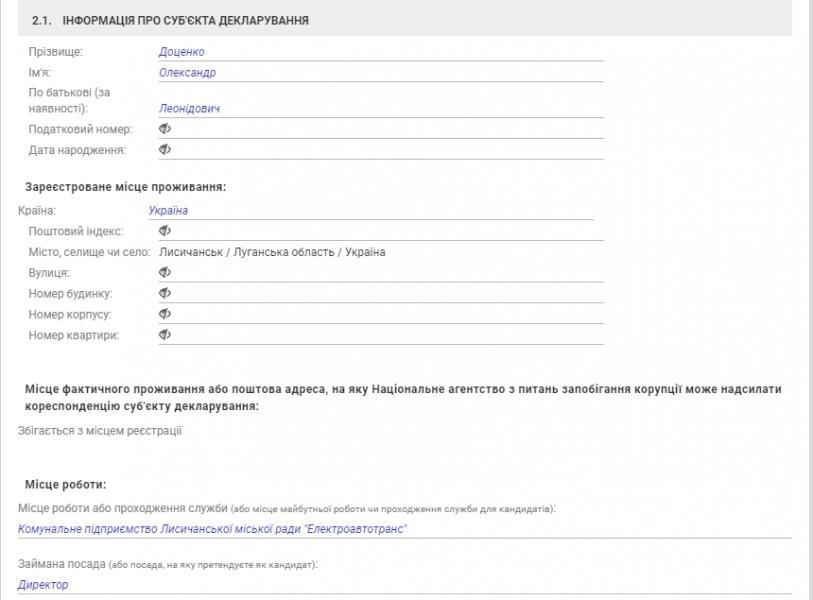Click the surname value Доценко

click(x=182, y=52)
